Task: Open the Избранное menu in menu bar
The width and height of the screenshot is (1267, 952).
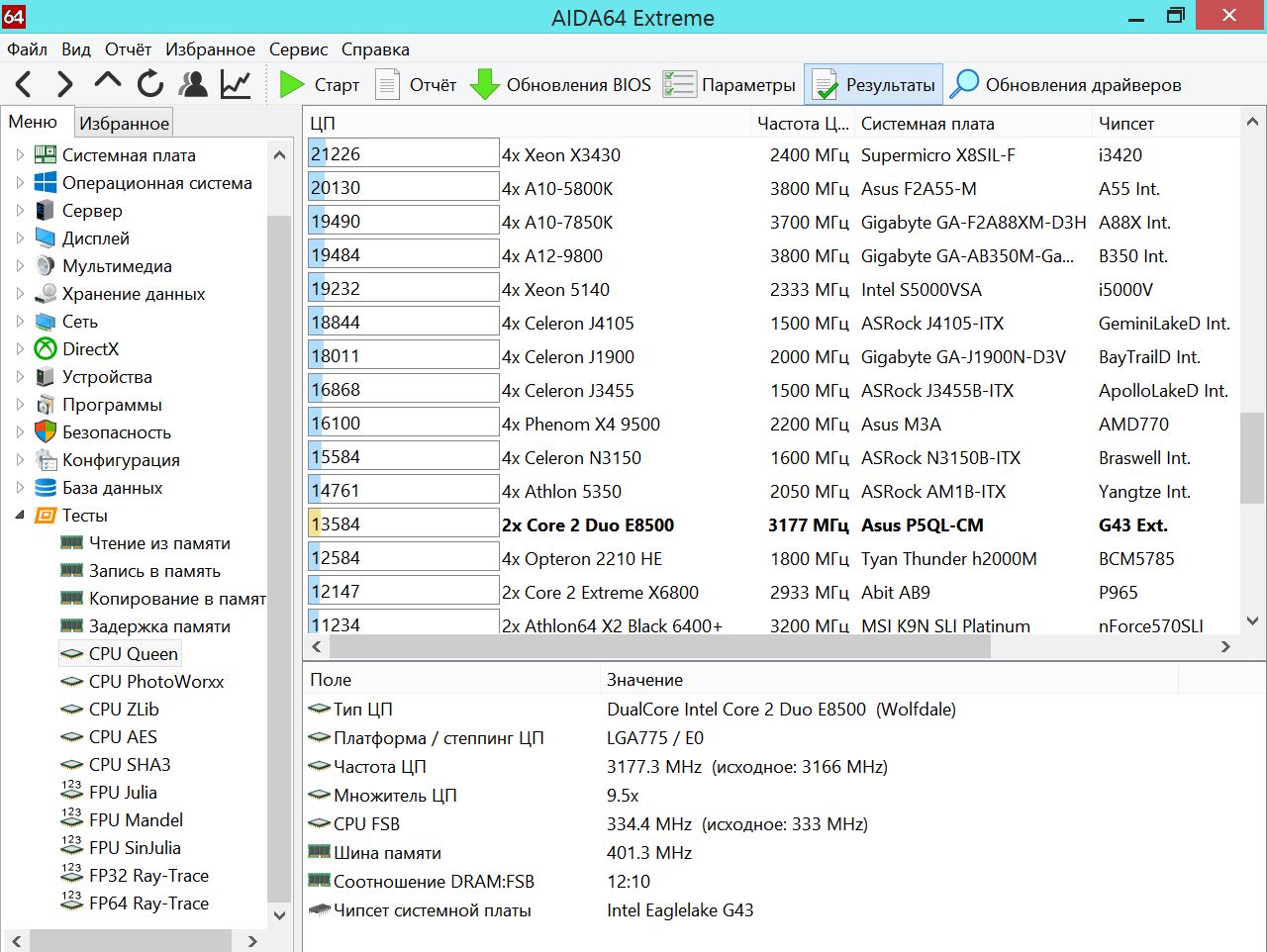Action: [x=210, y=49]
